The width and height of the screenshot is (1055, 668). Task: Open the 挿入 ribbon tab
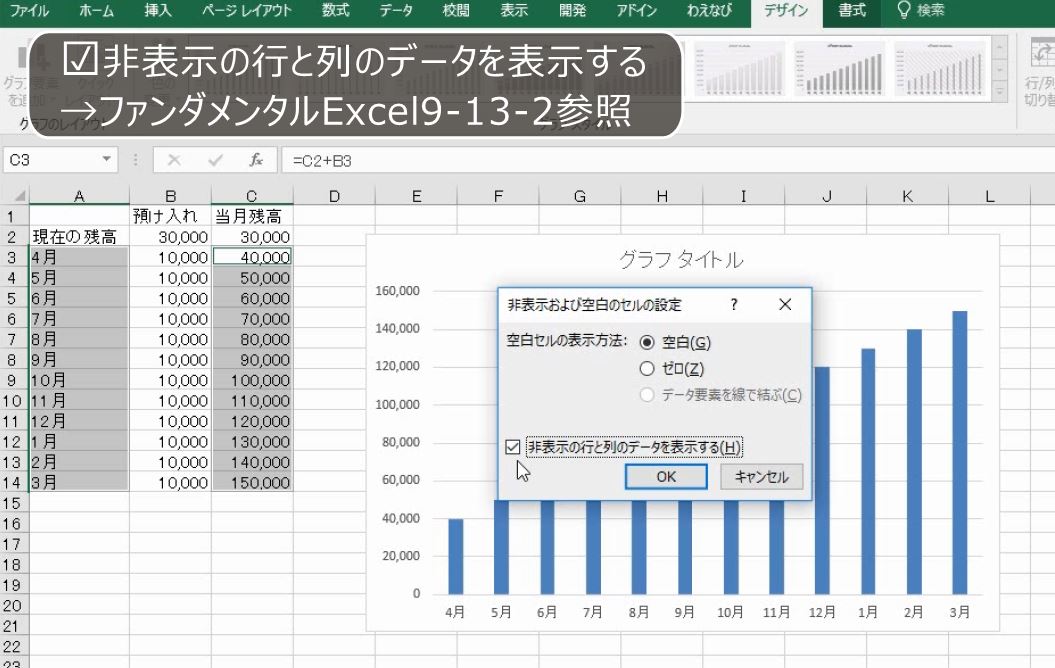pos(158,11)
